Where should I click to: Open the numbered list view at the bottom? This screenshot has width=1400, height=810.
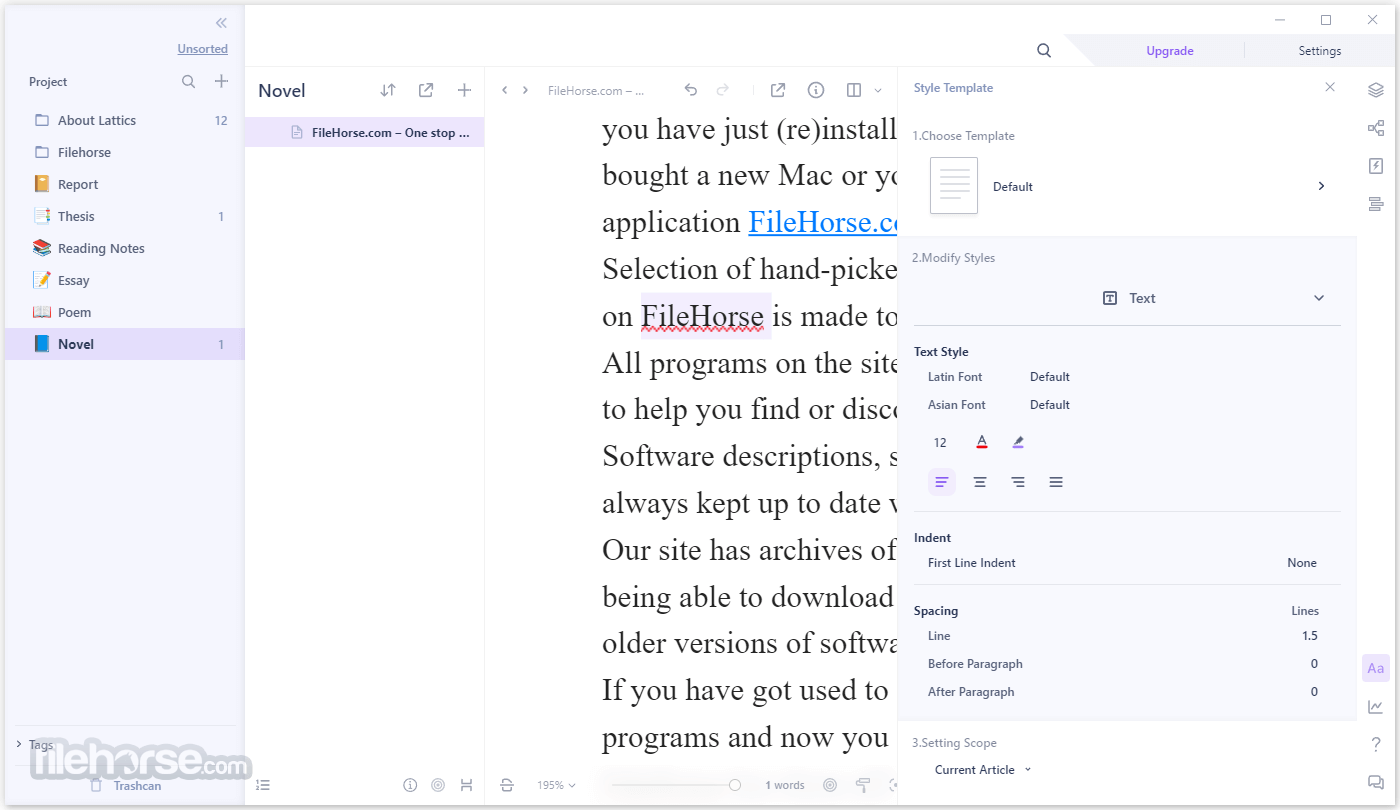tap(263, 785)
